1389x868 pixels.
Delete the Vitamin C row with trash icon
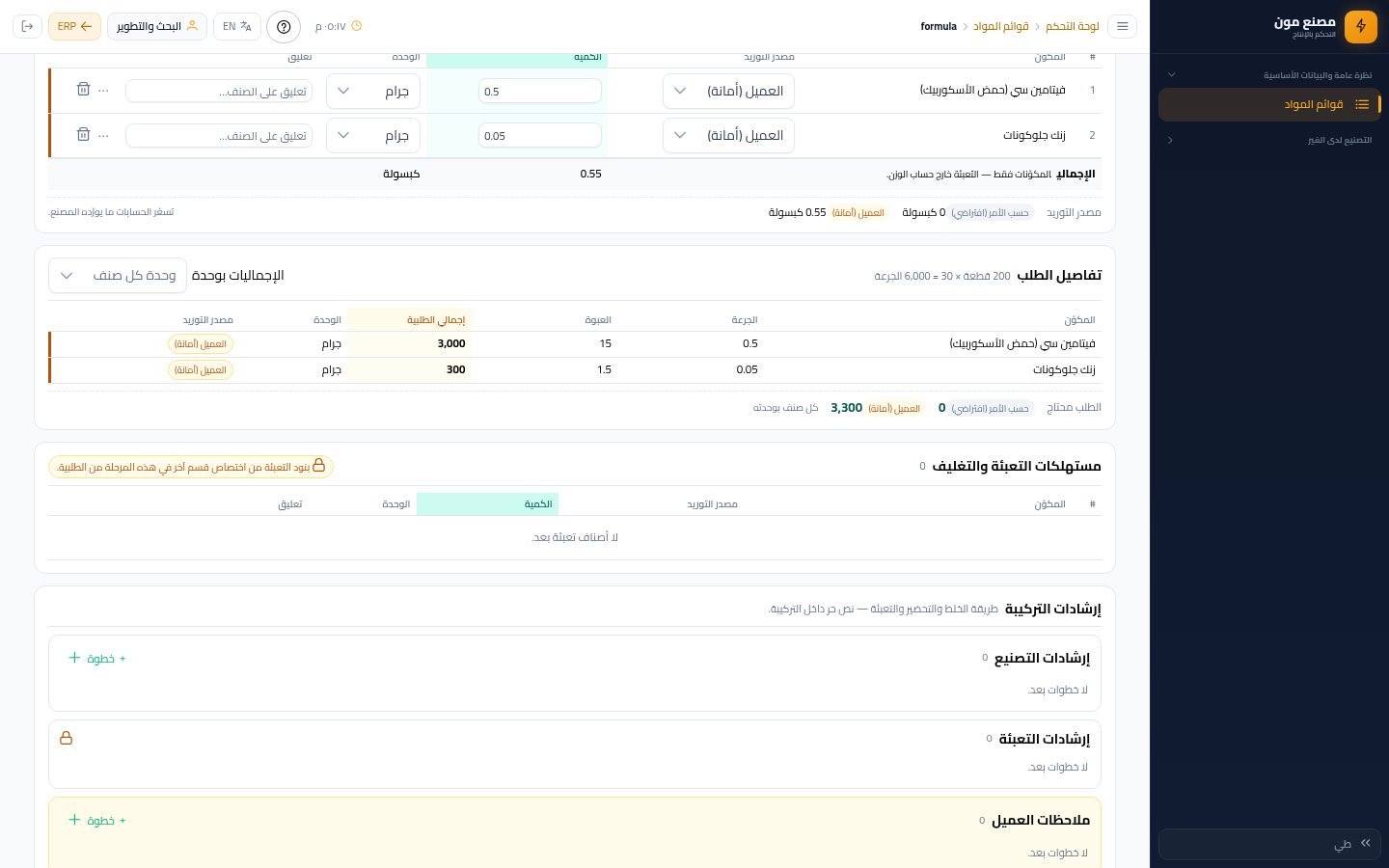(83, 89)
